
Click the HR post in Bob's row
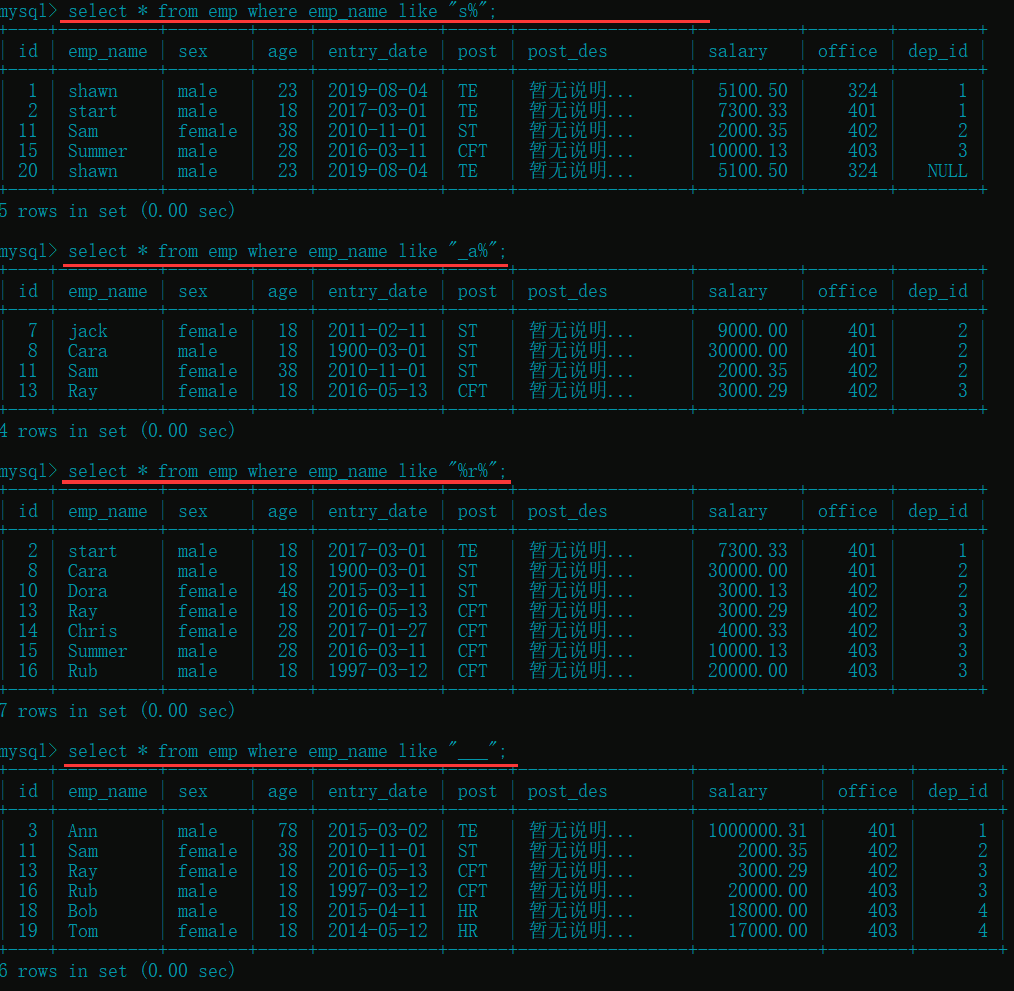(468, 911)
